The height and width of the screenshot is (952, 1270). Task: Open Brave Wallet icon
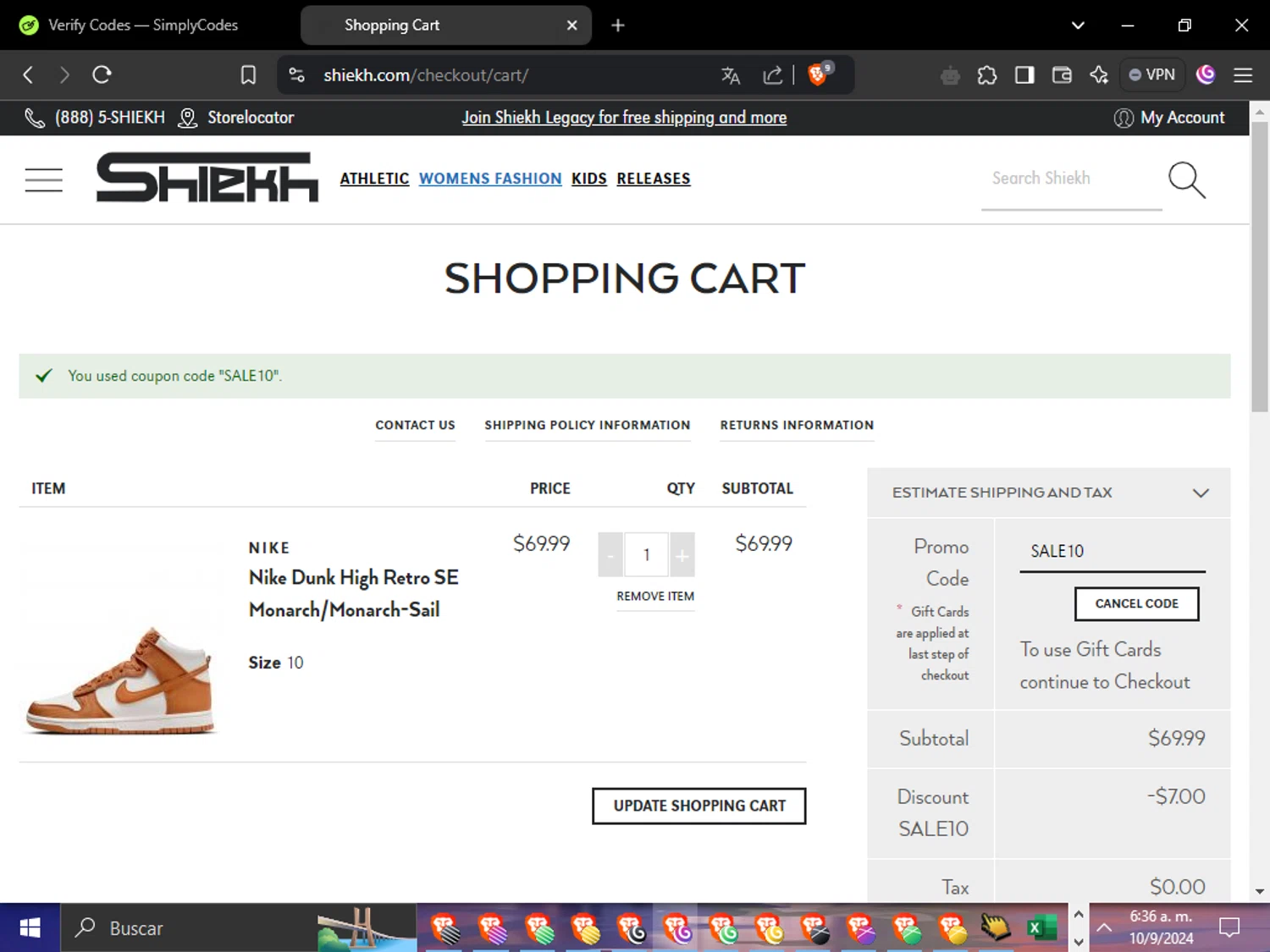pos(1062,75)
